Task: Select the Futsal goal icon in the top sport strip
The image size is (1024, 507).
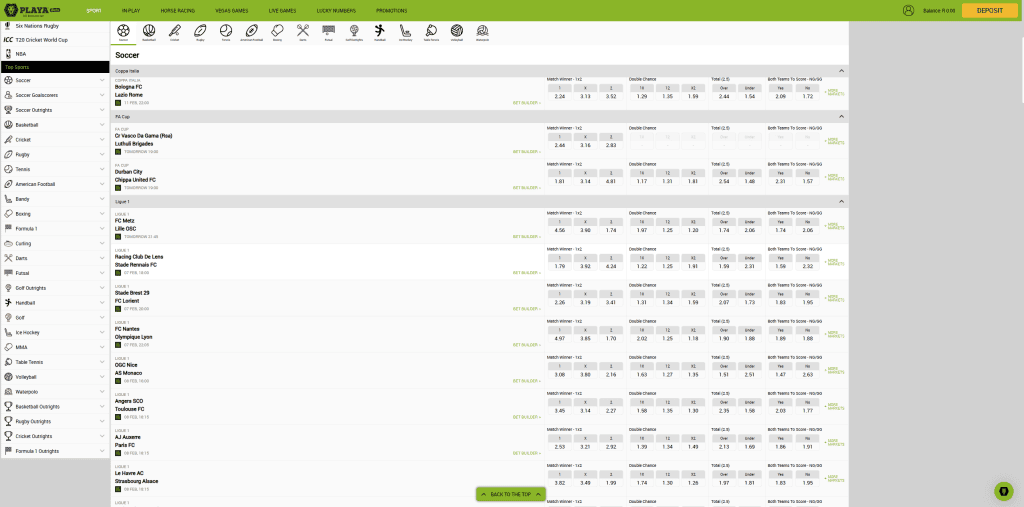Action: pos(328,30)
